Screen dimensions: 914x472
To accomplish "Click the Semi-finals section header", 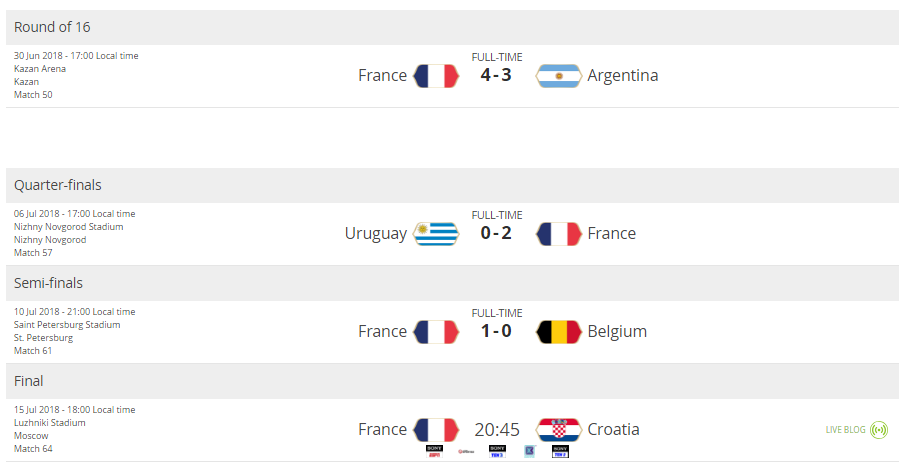I will pyautogui.click(x=452, y=283).
